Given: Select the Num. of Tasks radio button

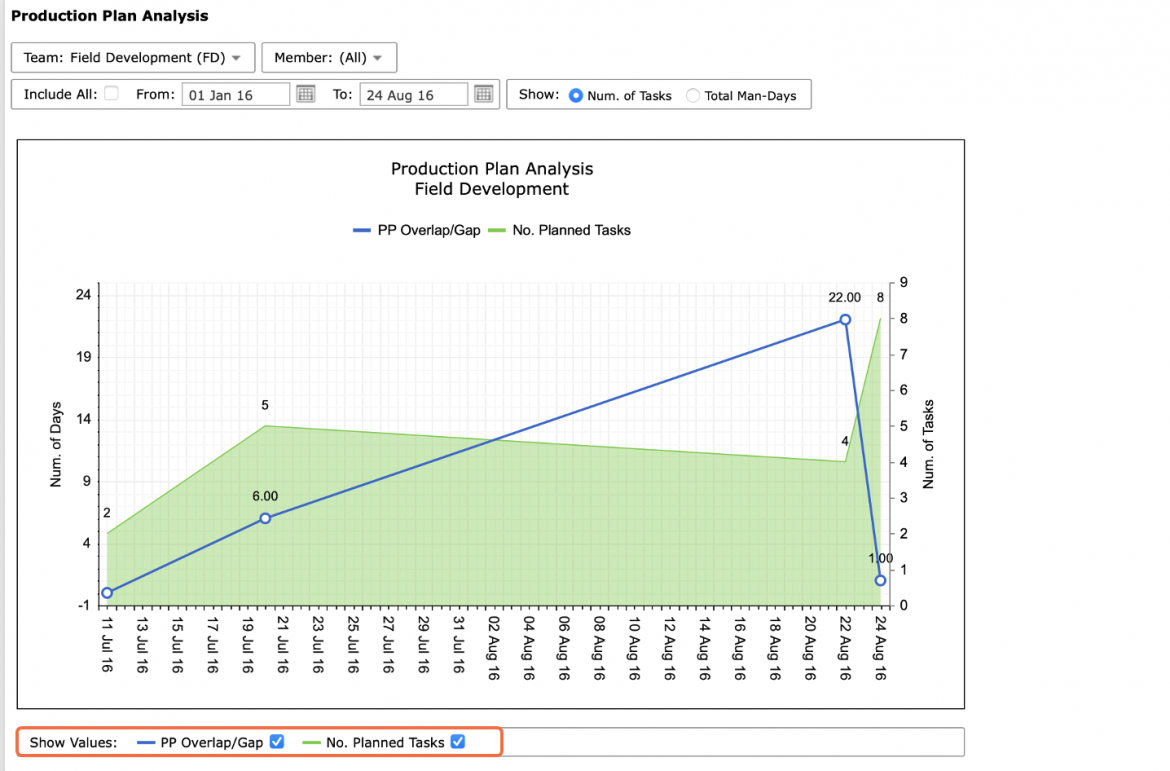Looking at the screenshot, I should (575, 96).
